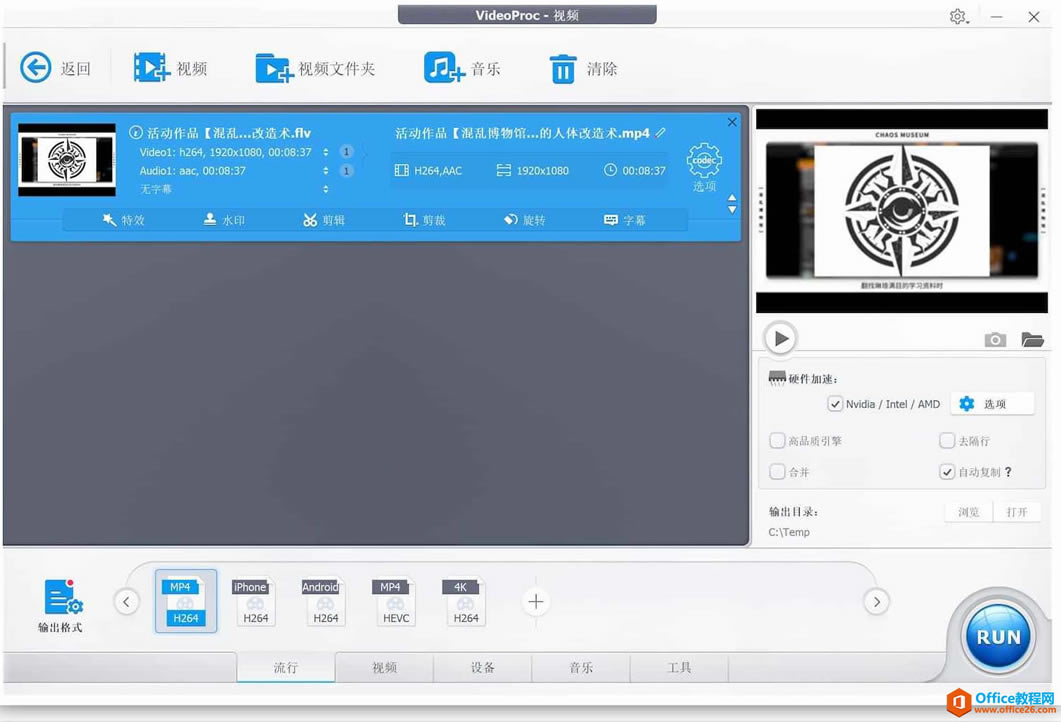Image resolution: width=1061 pixels, height=722 pixels.
Task: Open 裁剪 crop tool
Action: pyautogui.click(x=424, y=220)
